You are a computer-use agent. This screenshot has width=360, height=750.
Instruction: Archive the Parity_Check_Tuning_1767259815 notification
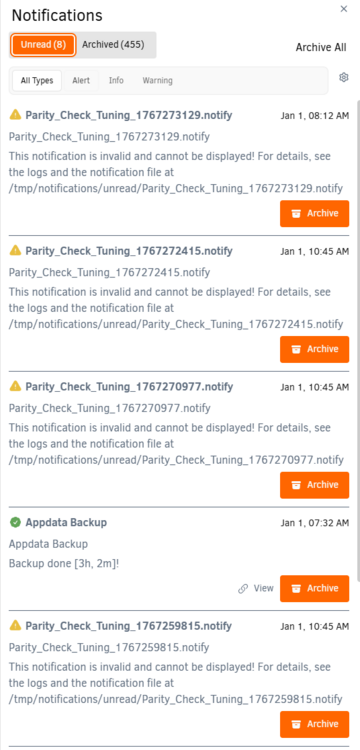315,724
